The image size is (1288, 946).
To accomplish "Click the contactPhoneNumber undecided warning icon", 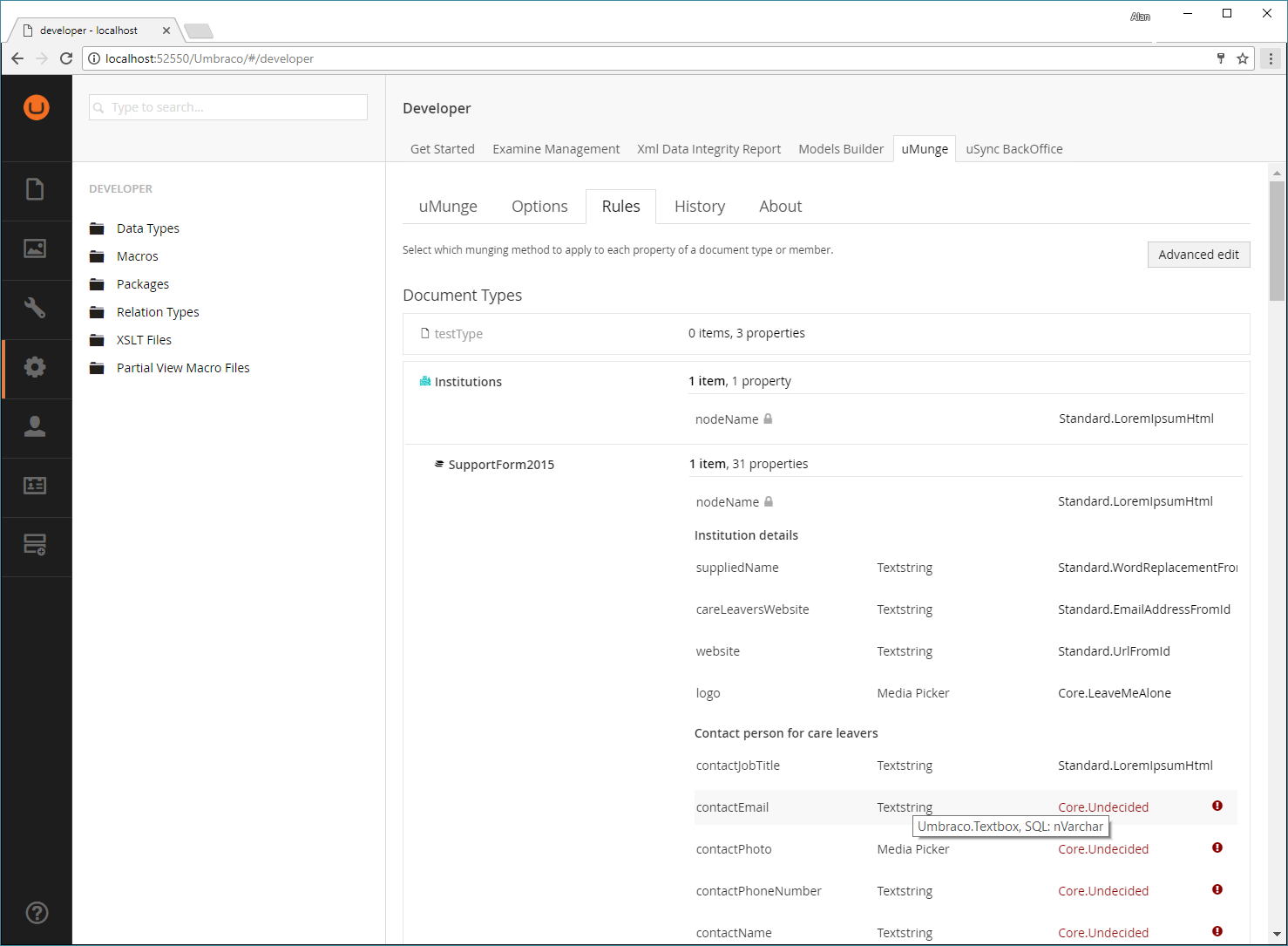I will pos(1217,889).
